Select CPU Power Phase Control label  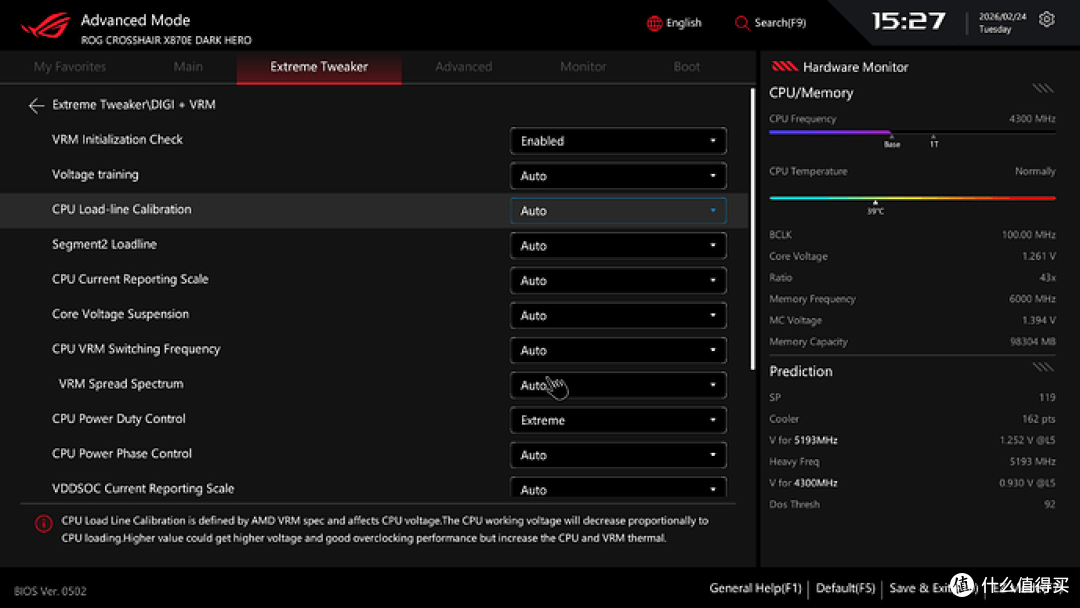pos(122,454)
